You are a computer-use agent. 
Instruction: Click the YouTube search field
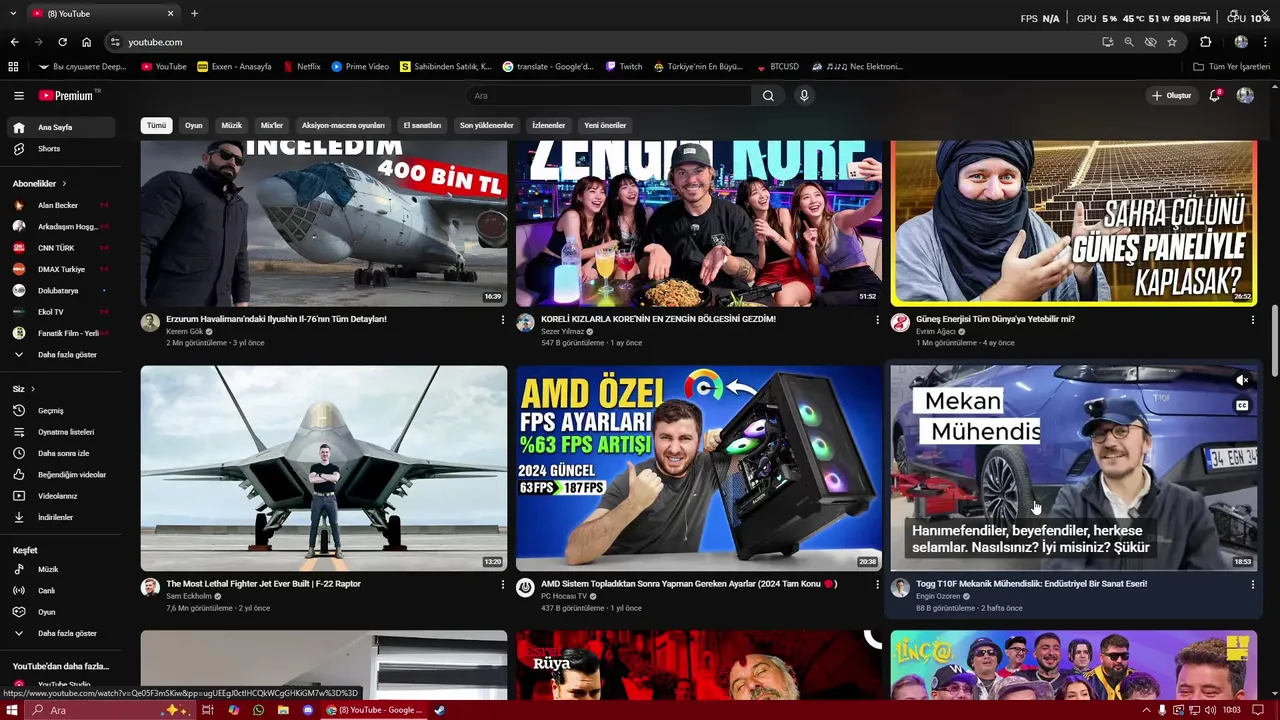coord(609,96)
